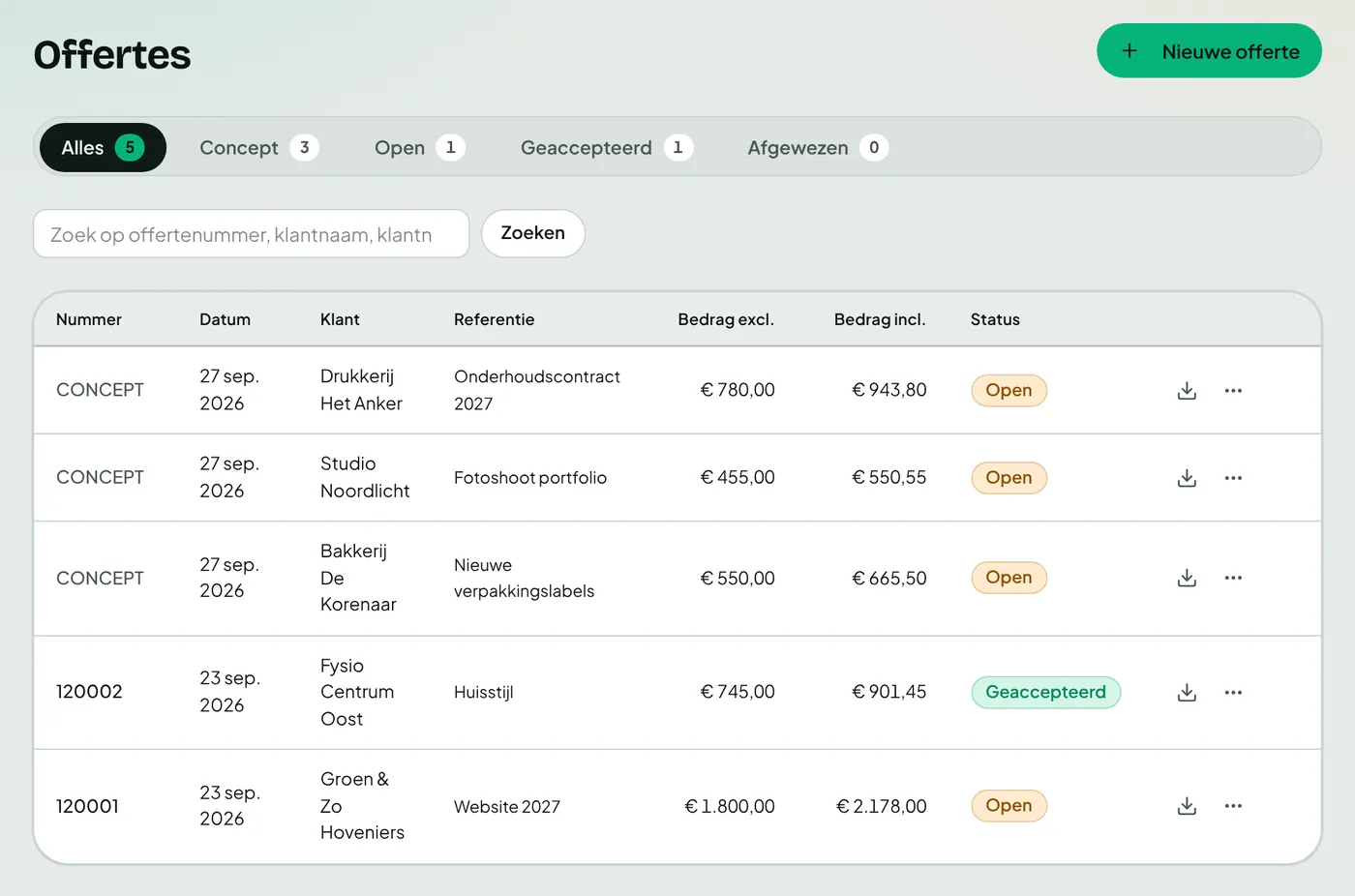The image size is (1355, 896).
Task: Download the Drukkerij Het Anker quote
Action: click(1187, 391)
